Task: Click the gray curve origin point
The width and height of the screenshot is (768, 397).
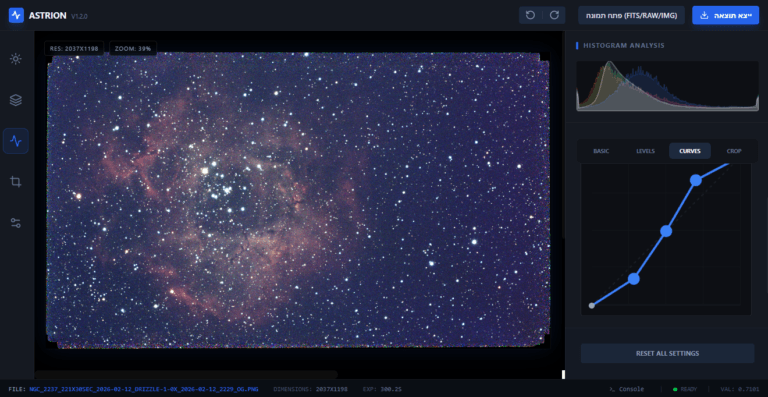Action: 592,305
